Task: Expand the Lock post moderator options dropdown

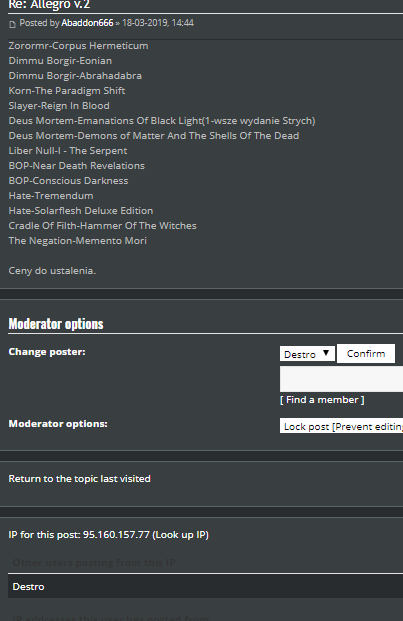Action: pos(341,426)
